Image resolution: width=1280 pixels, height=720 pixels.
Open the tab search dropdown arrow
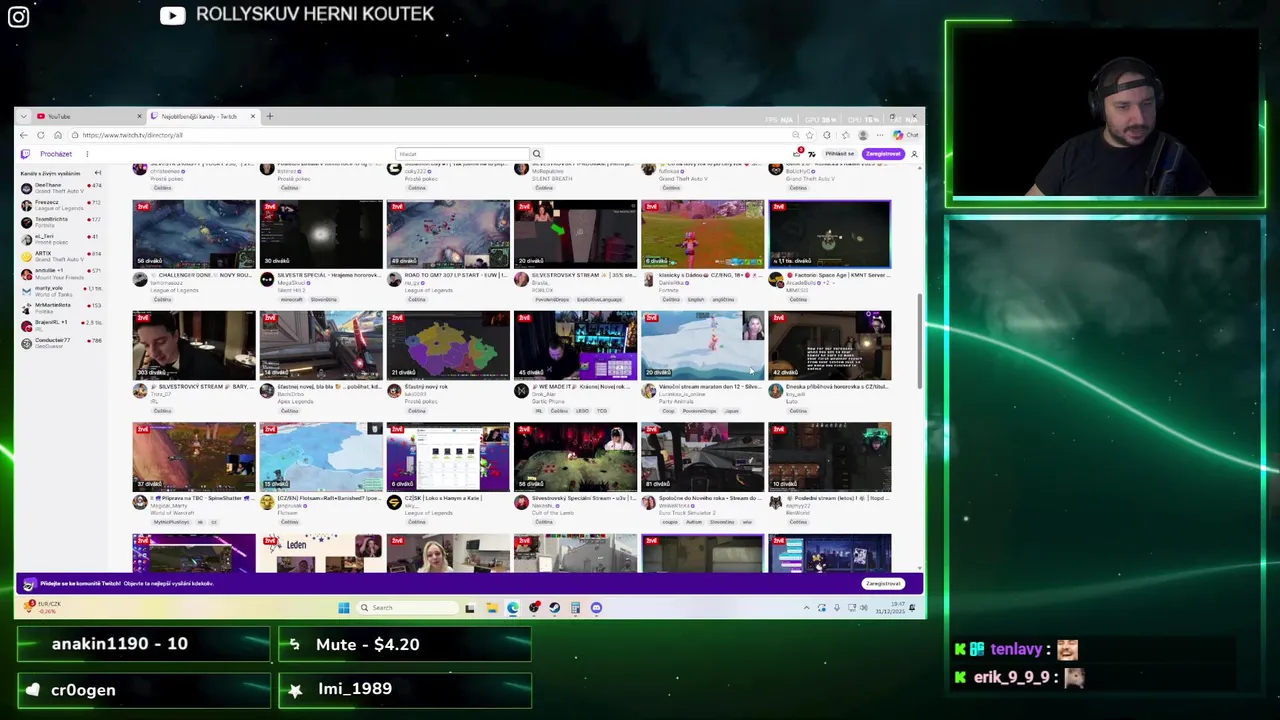24,116
